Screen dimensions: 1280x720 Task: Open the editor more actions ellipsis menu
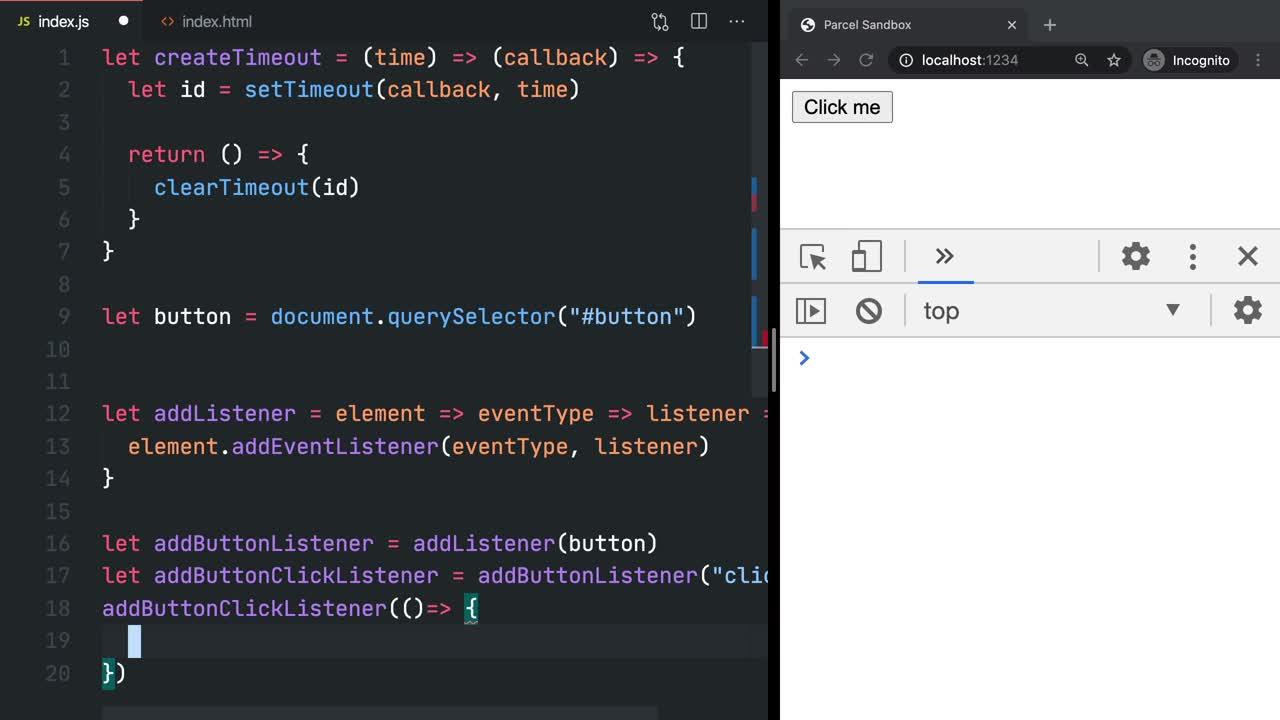(x=737, y=21)
